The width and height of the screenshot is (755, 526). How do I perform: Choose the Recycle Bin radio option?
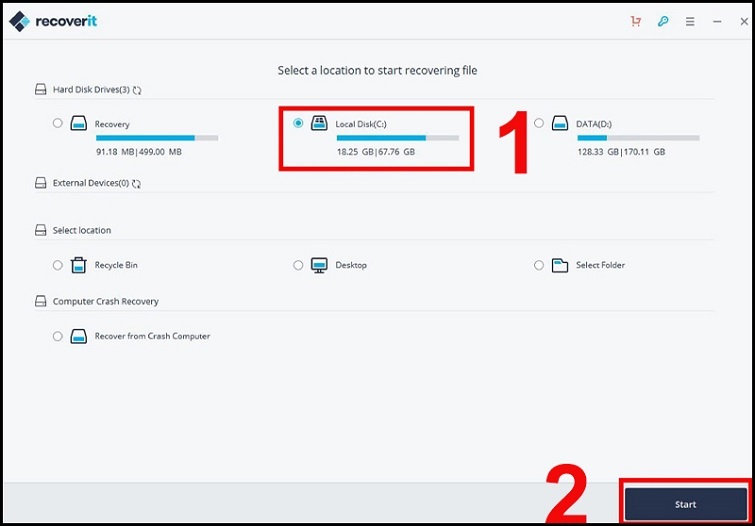(58, 265)
